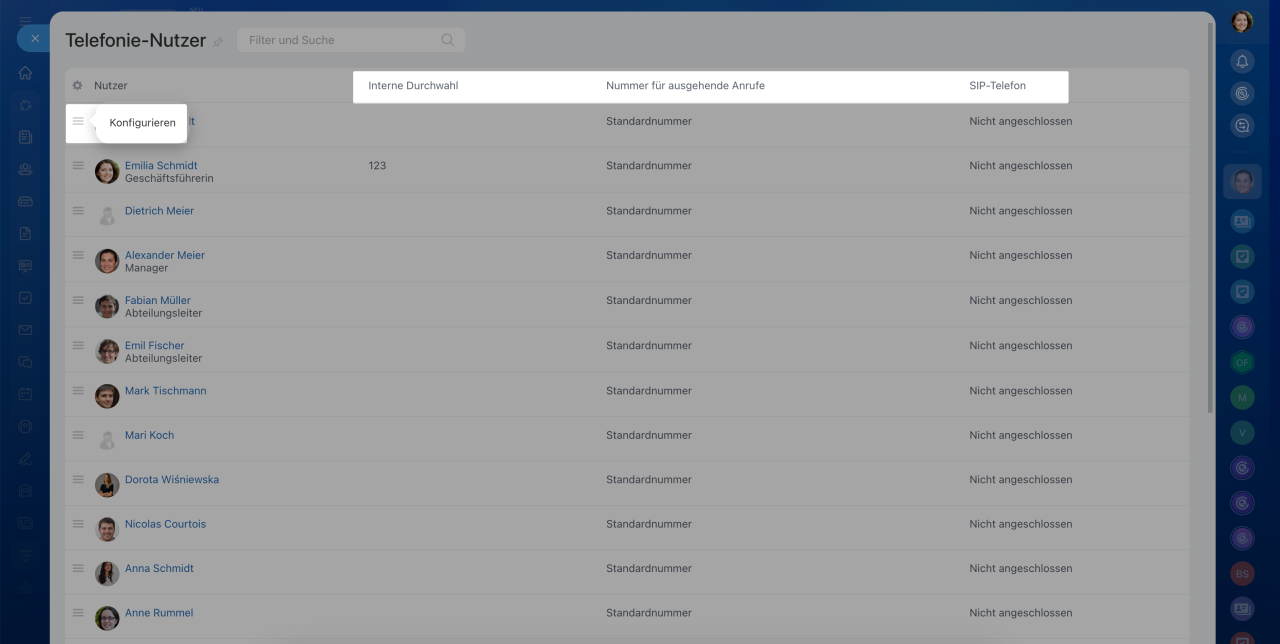Open row menu for Anna Schmidt
Viewport: 1280px width, 644px height.
pos(78,568)
